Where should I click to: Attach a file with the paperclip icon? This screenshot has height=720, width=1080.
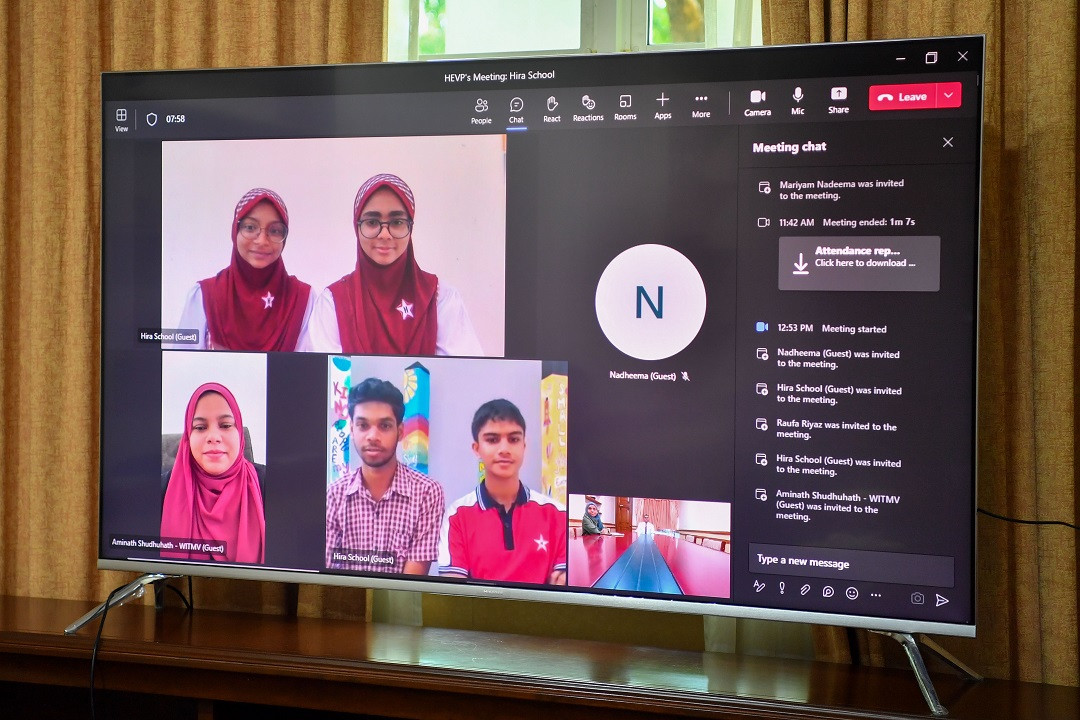[805, 590]
